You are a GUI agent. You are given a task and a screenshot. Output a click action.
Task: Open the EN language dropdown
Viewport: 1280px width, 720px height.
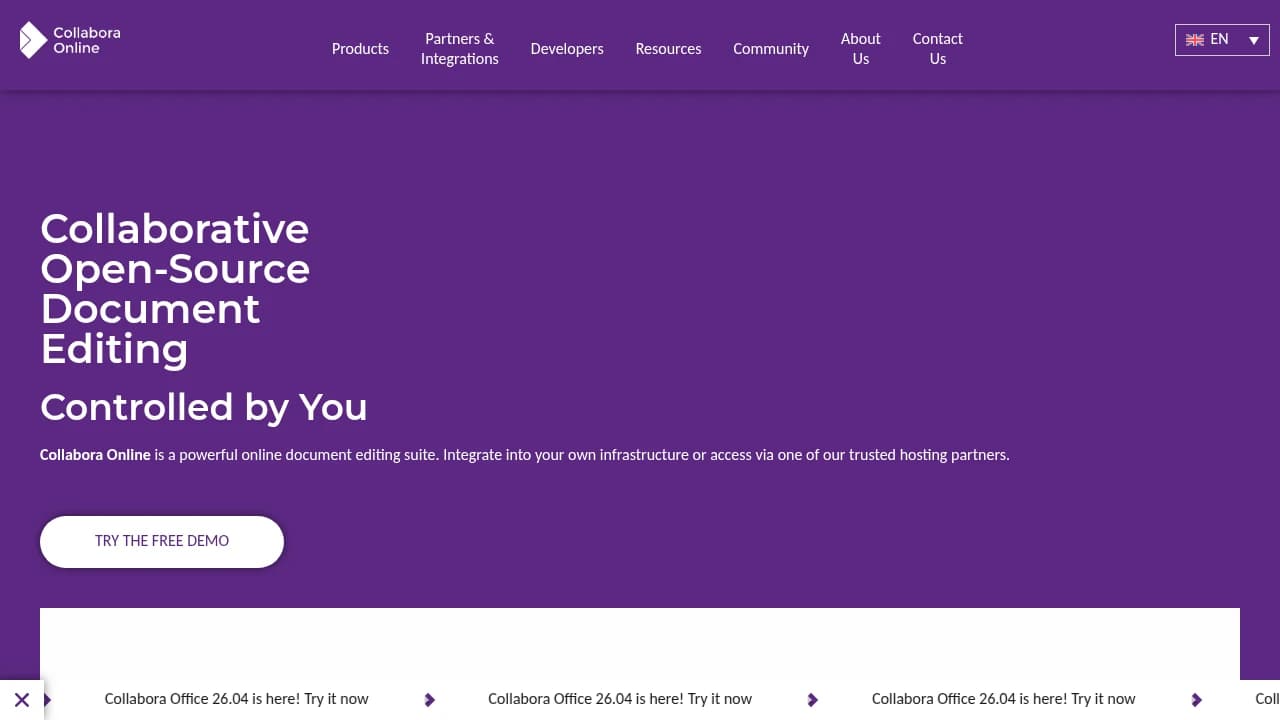[1222, 40]
